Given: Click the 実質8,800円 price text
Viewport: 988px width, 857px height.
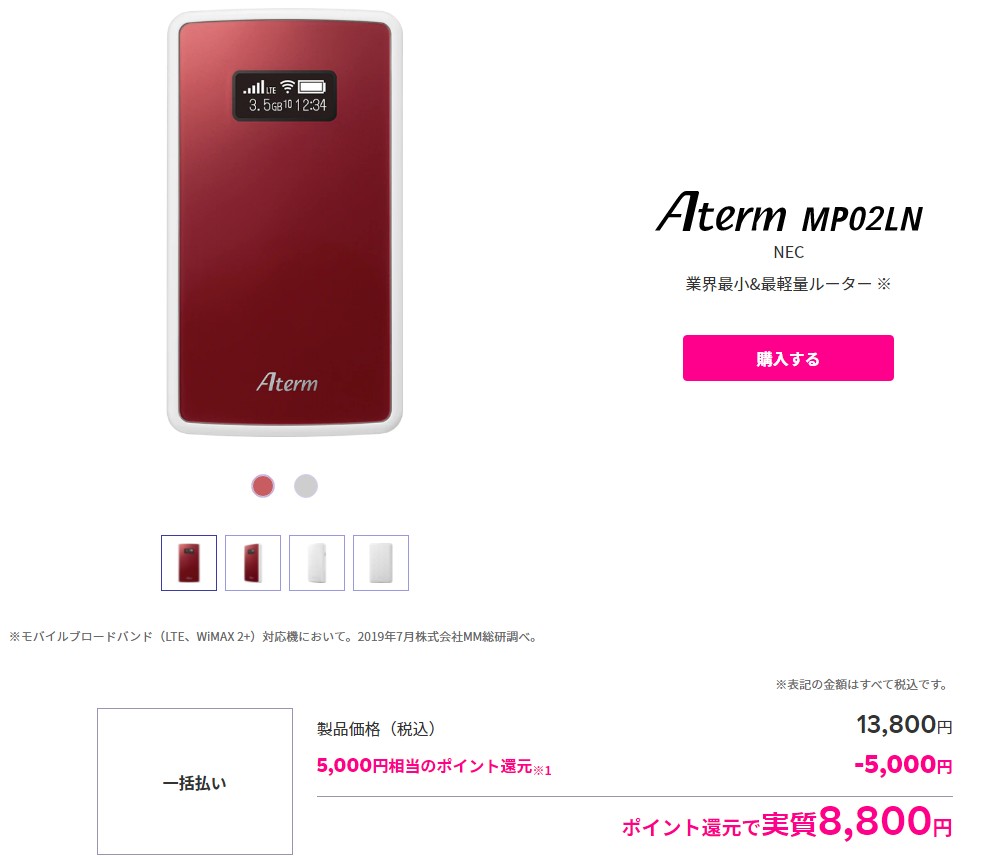Looking at the screenshot, I should (x=857, y=822).
